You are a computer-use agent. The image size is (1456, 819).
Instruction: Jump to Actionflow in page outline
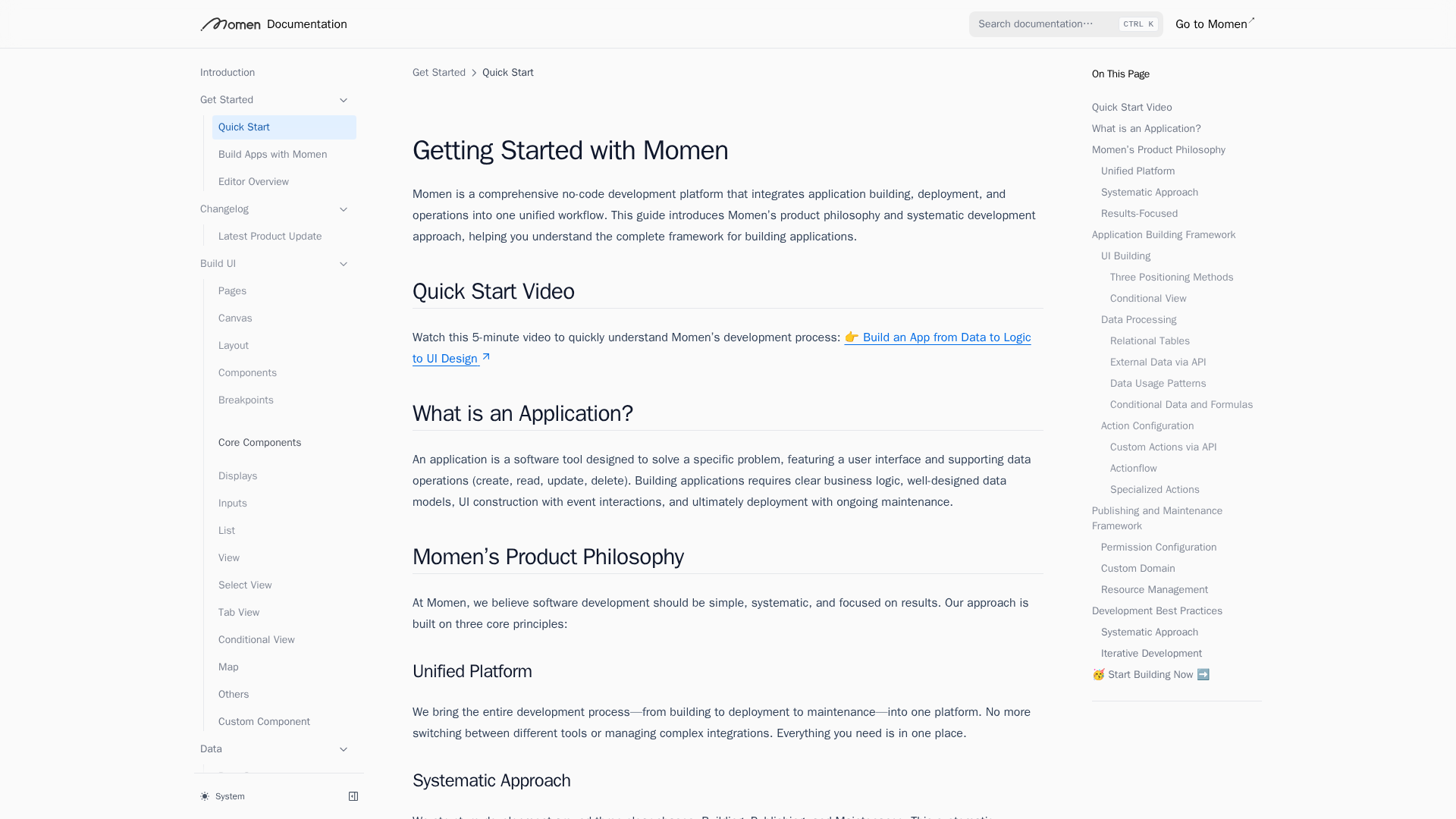[1133, 469]
